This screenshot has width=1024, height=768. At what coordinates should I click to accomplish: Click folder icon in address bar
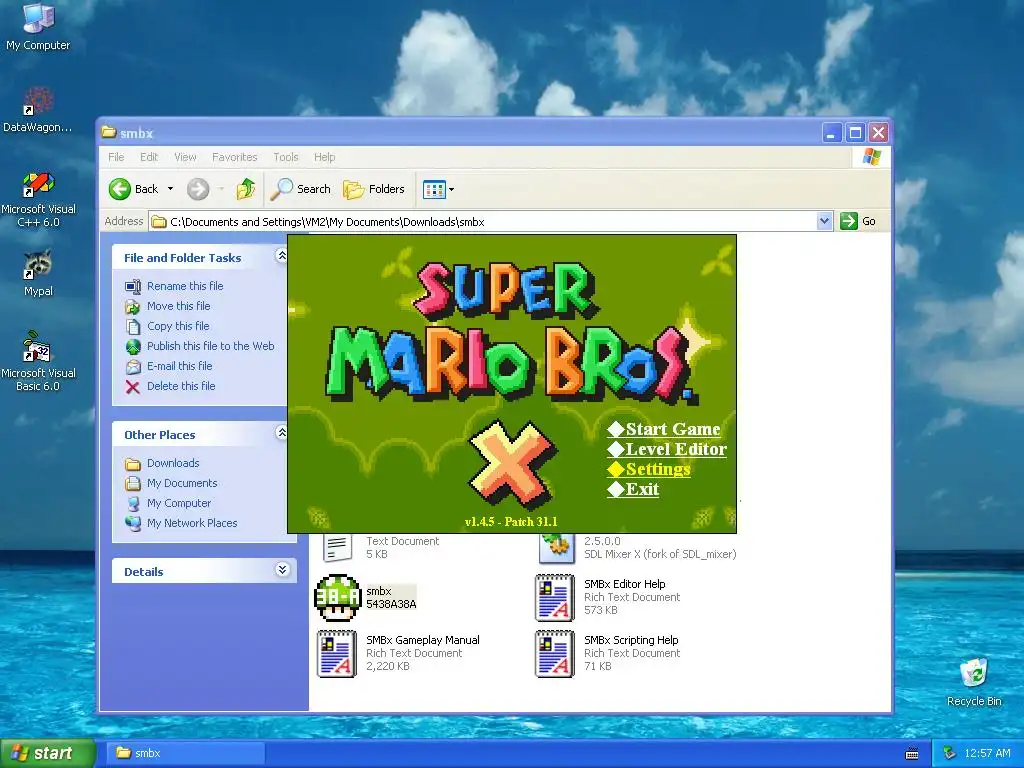point(159,222)
